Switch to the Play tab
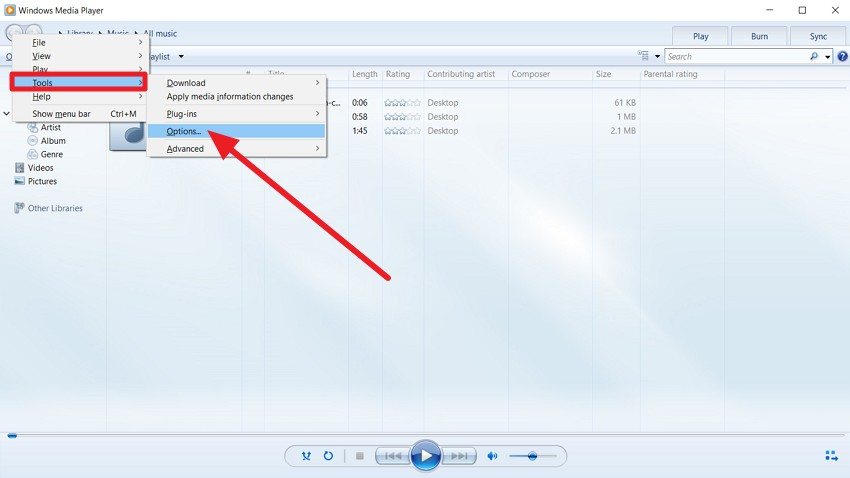Viewport: 850px width, 478px height. tap(700, 36)
